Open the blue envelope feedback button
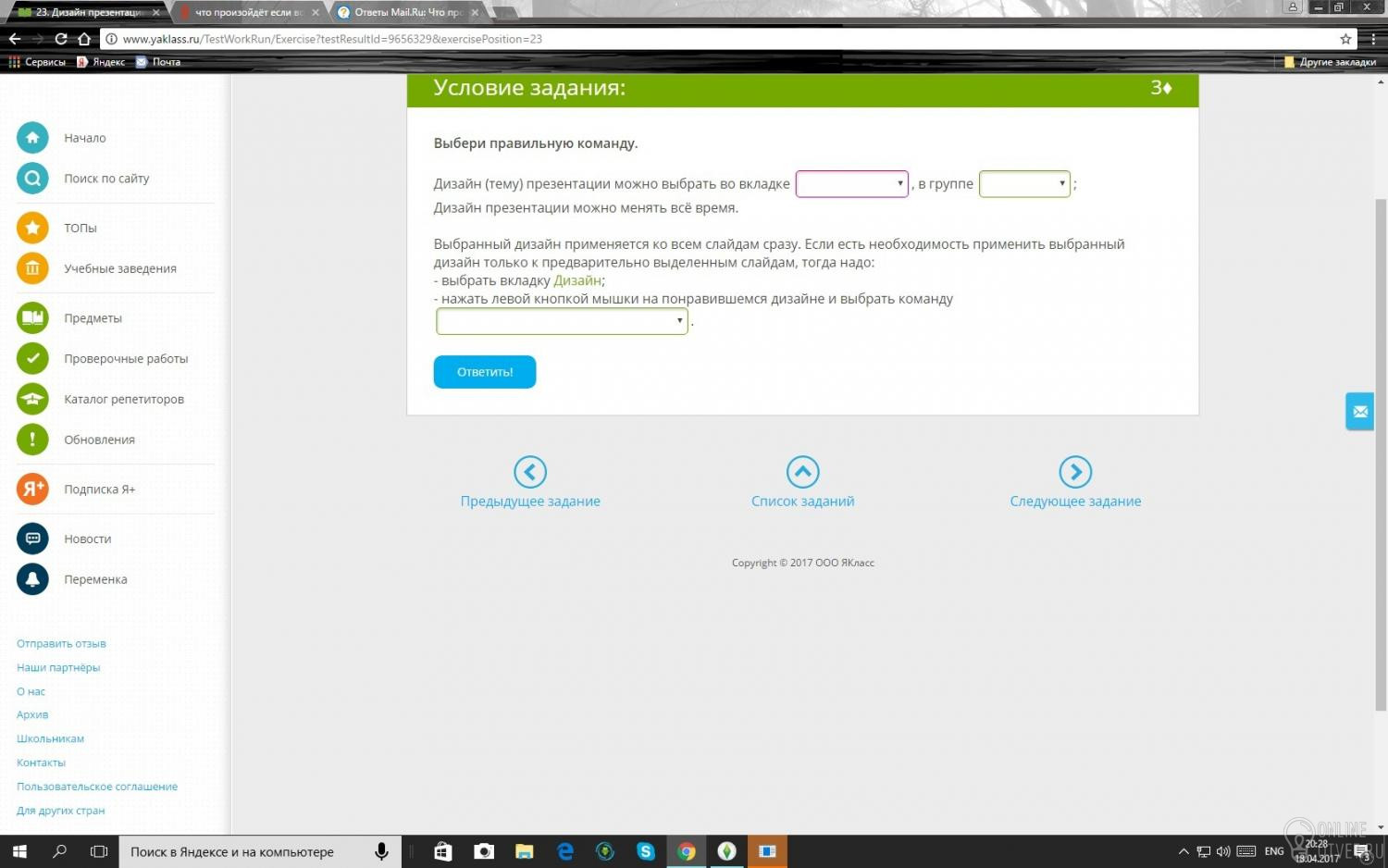This screenshot has width=1388, height=868. 1359,412
